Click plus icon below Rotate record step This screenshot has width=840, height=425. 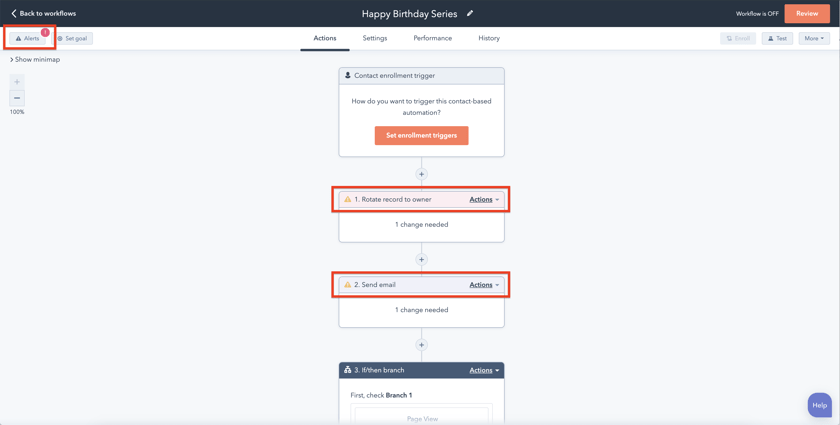click(421, 259)
